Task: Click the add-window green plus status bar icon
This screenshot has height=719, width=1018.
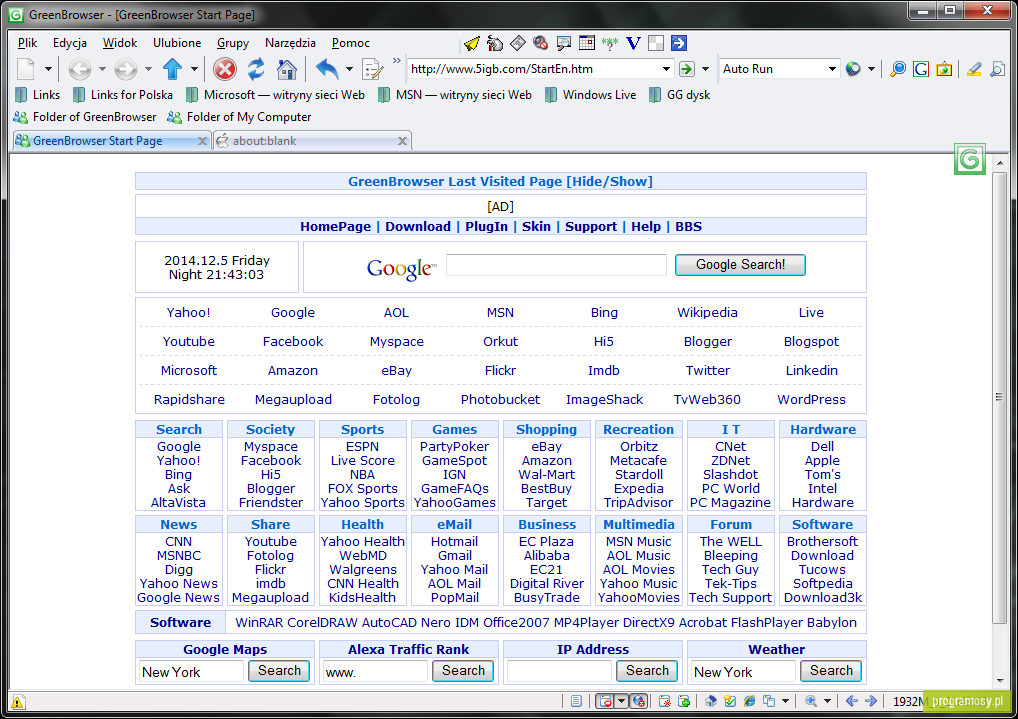Action: click(684, 701)
